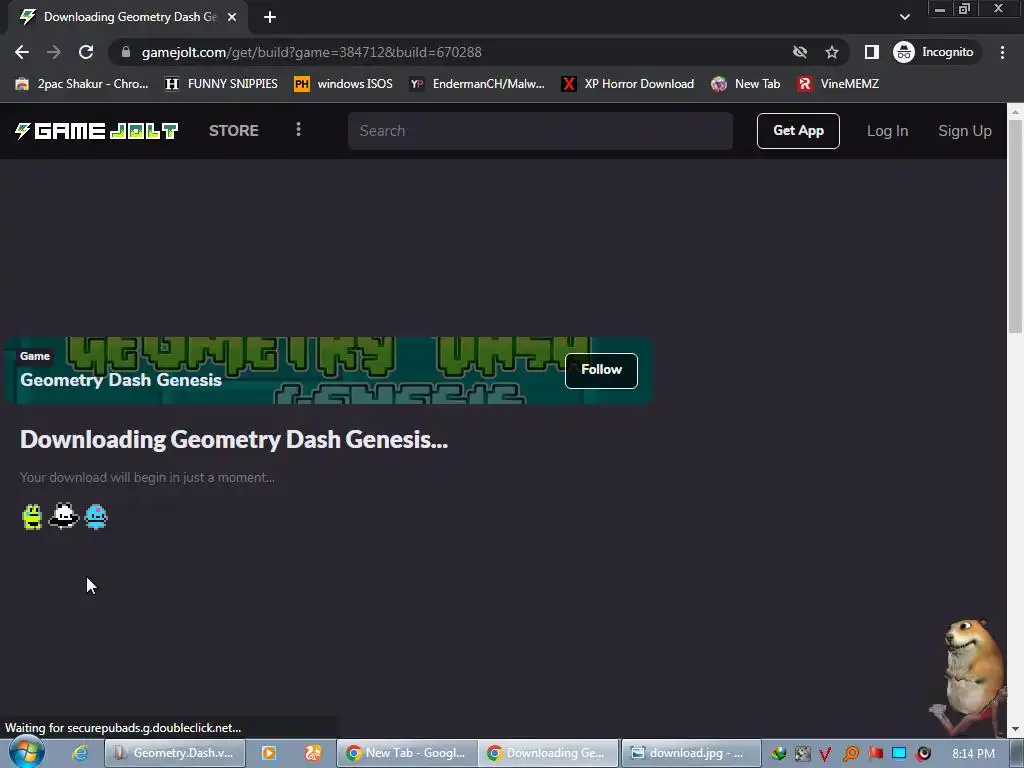Click the blue pixel character sprite

(96, 517)
